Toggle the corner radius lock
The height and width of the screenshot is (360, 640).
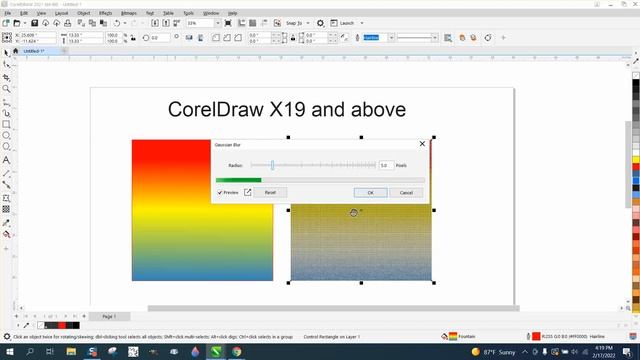coord(293,38)
